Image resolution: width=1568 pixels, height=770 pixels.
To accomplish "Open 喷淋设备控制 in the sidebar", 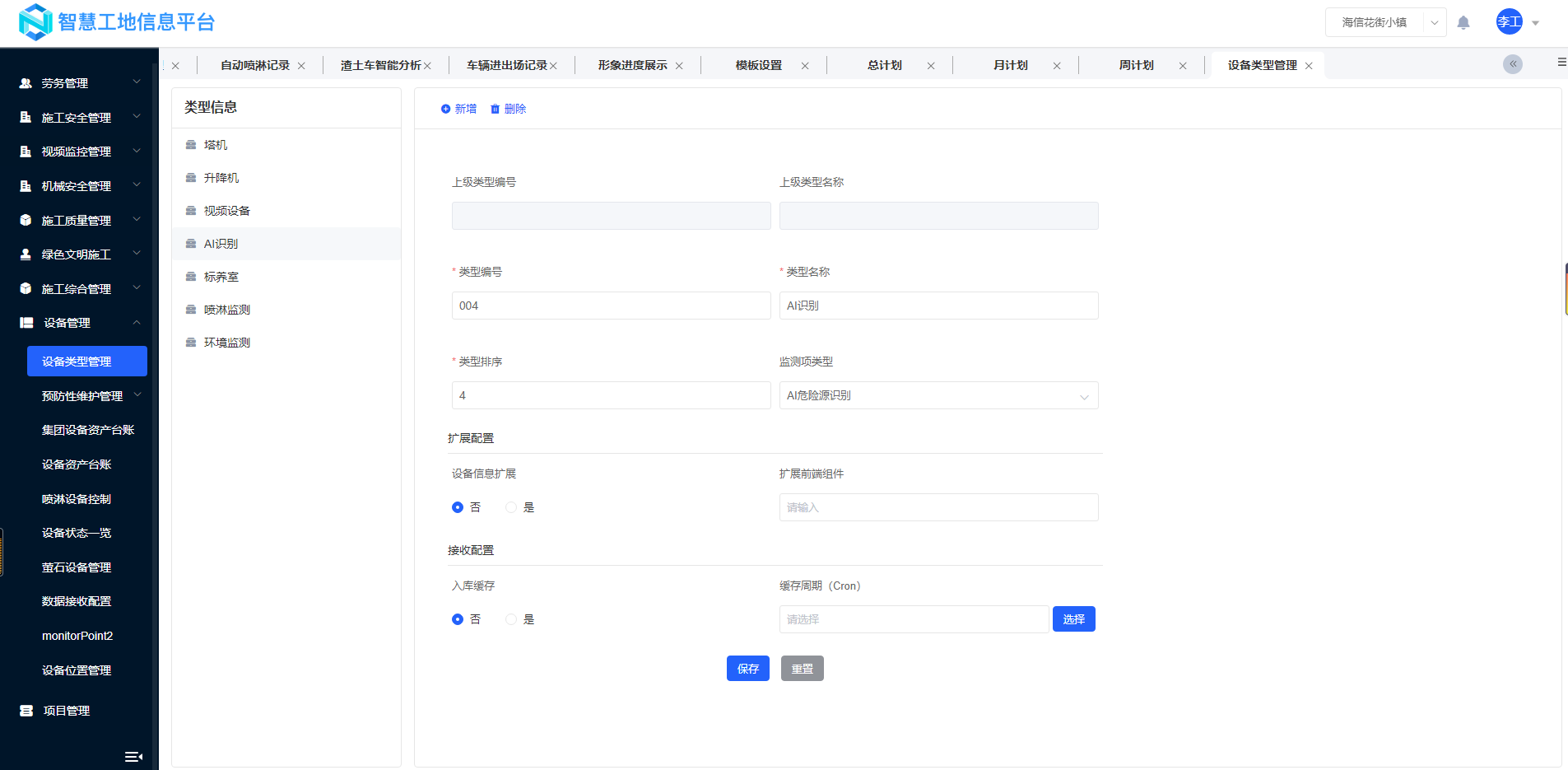I will click(x=77, y=499).
